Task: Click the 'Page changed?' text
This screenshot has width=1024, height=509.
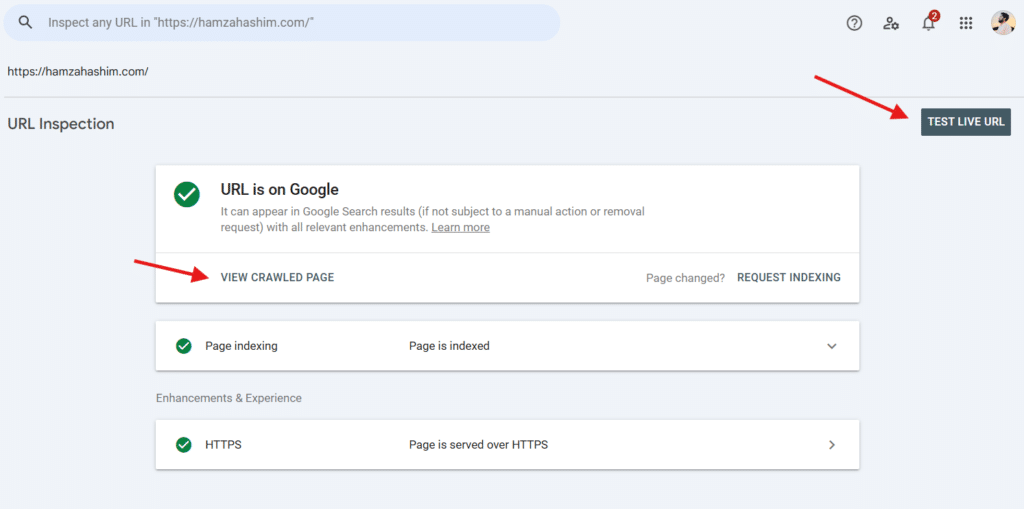Action: click(x=686, y=278)
